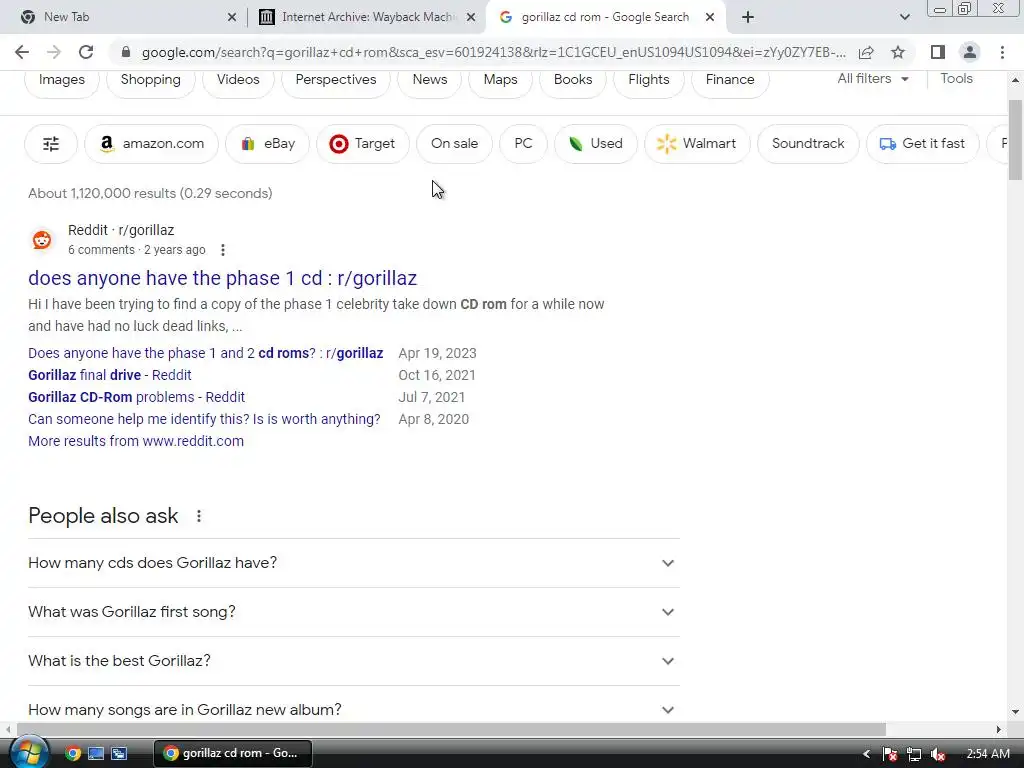Reload the Google search page
The image size is (1024, 768).
(x=86, y=52)
